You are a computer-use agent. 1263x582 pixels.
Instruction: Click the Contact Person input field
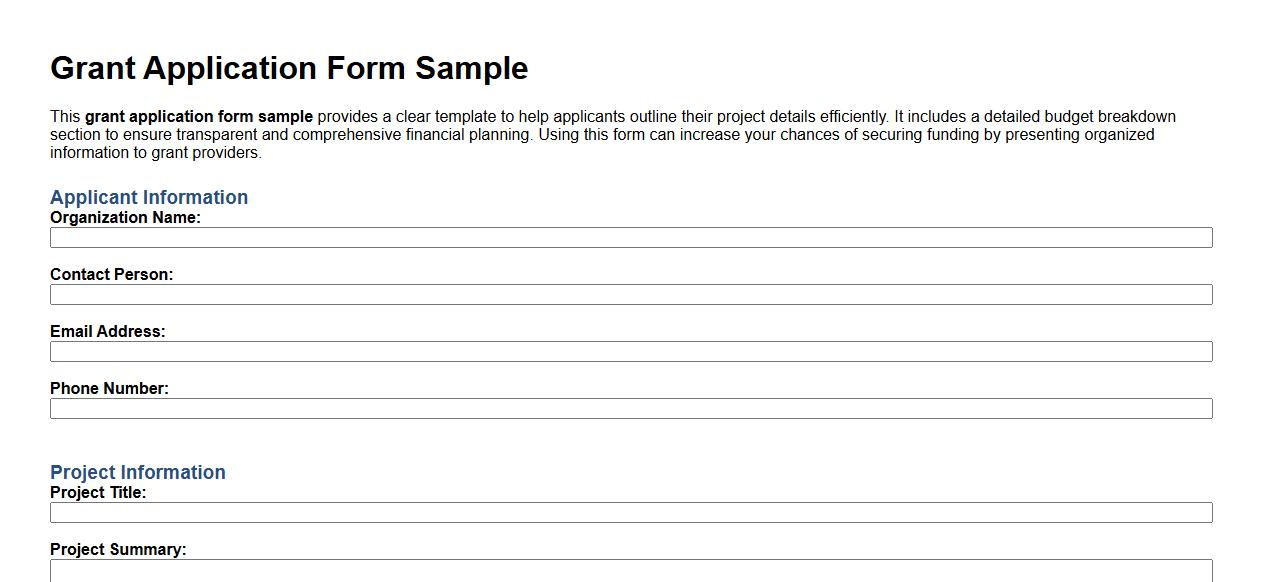(630, 294)
